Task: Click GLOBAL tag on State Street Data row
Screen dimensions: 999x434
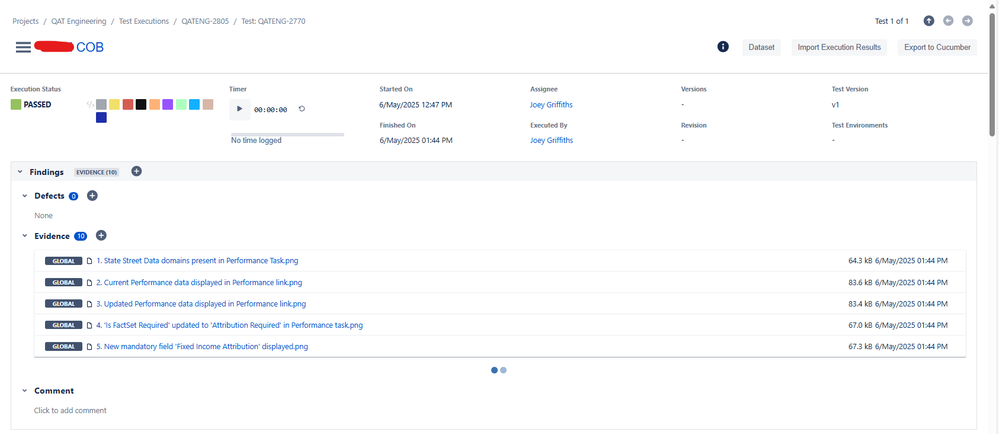Action: [64, 261]
